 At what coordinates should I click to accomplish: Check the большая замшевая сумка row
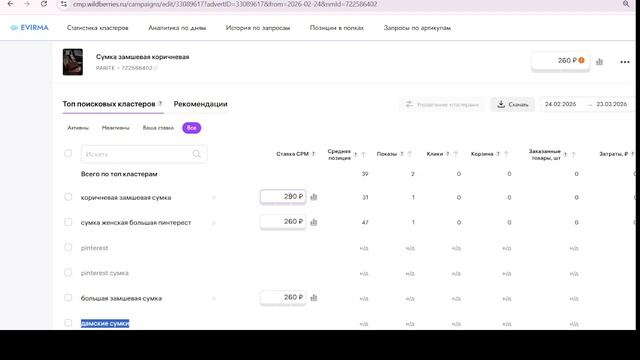click(68, 298)
